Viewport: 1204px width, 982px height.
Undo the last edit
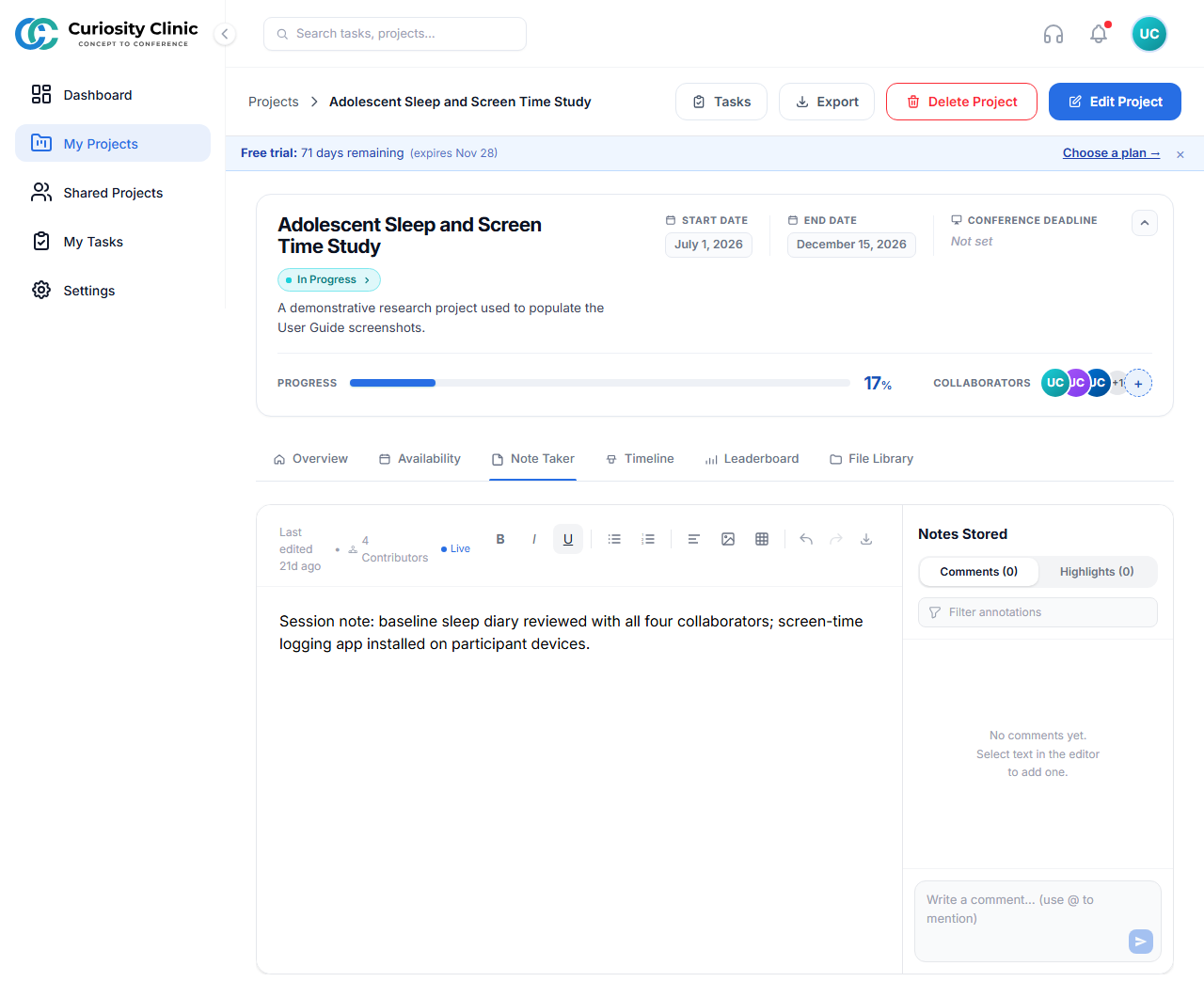tap(806, 539)
